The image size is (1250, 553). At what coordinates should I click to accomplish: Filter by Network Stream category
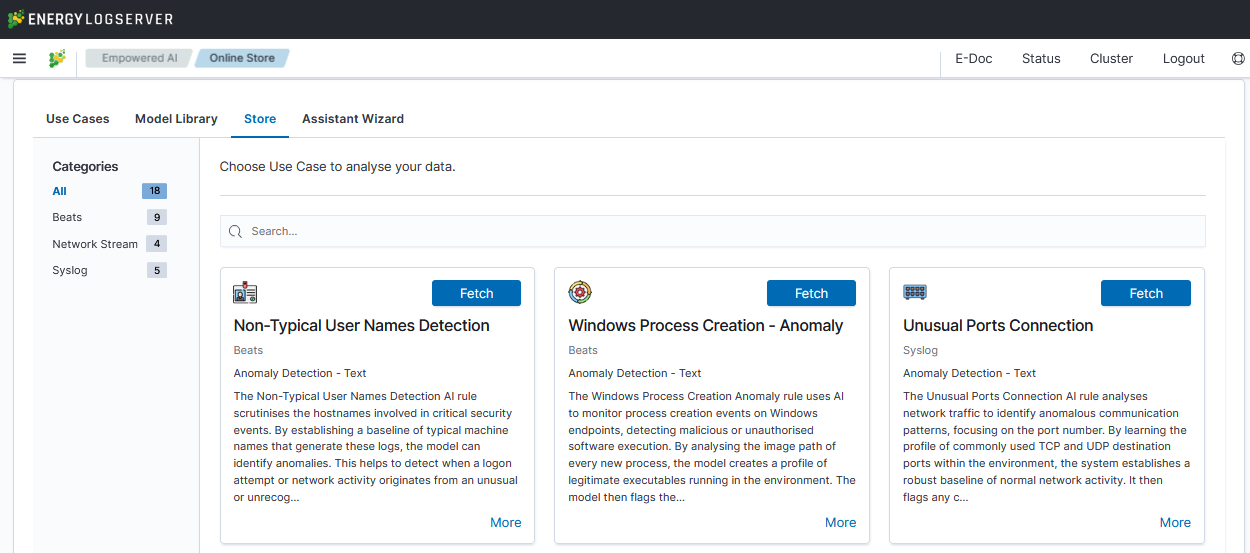tap(95, 244)
